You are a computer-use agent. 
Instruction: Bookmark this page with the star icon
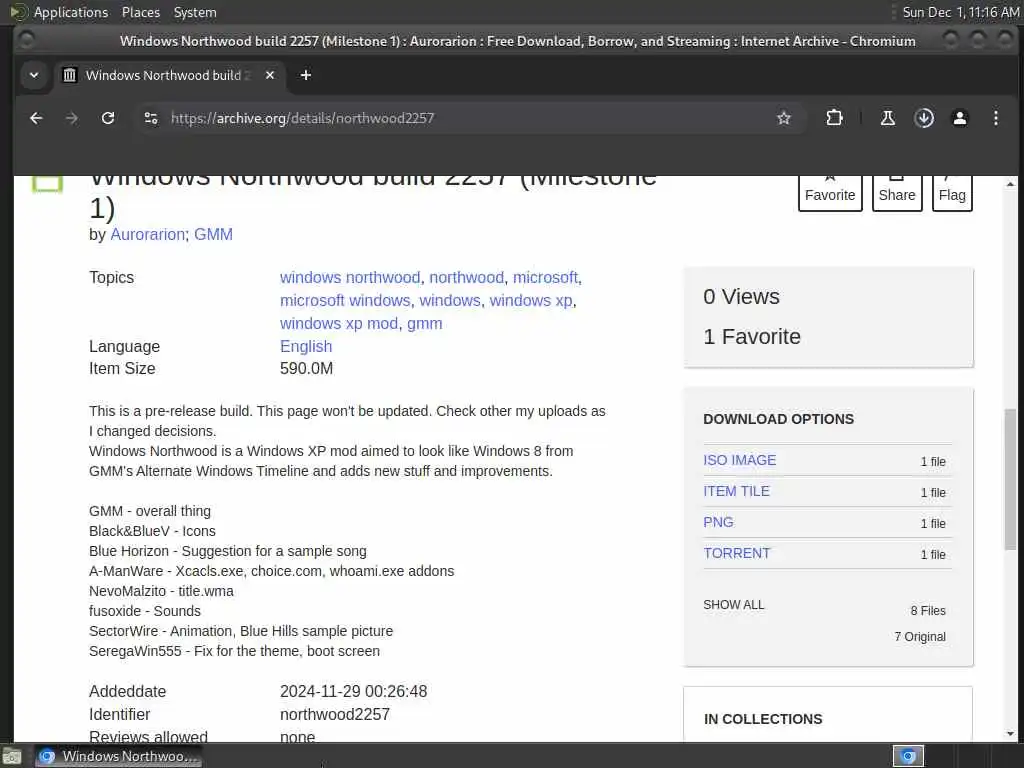[x=784, y=118]
